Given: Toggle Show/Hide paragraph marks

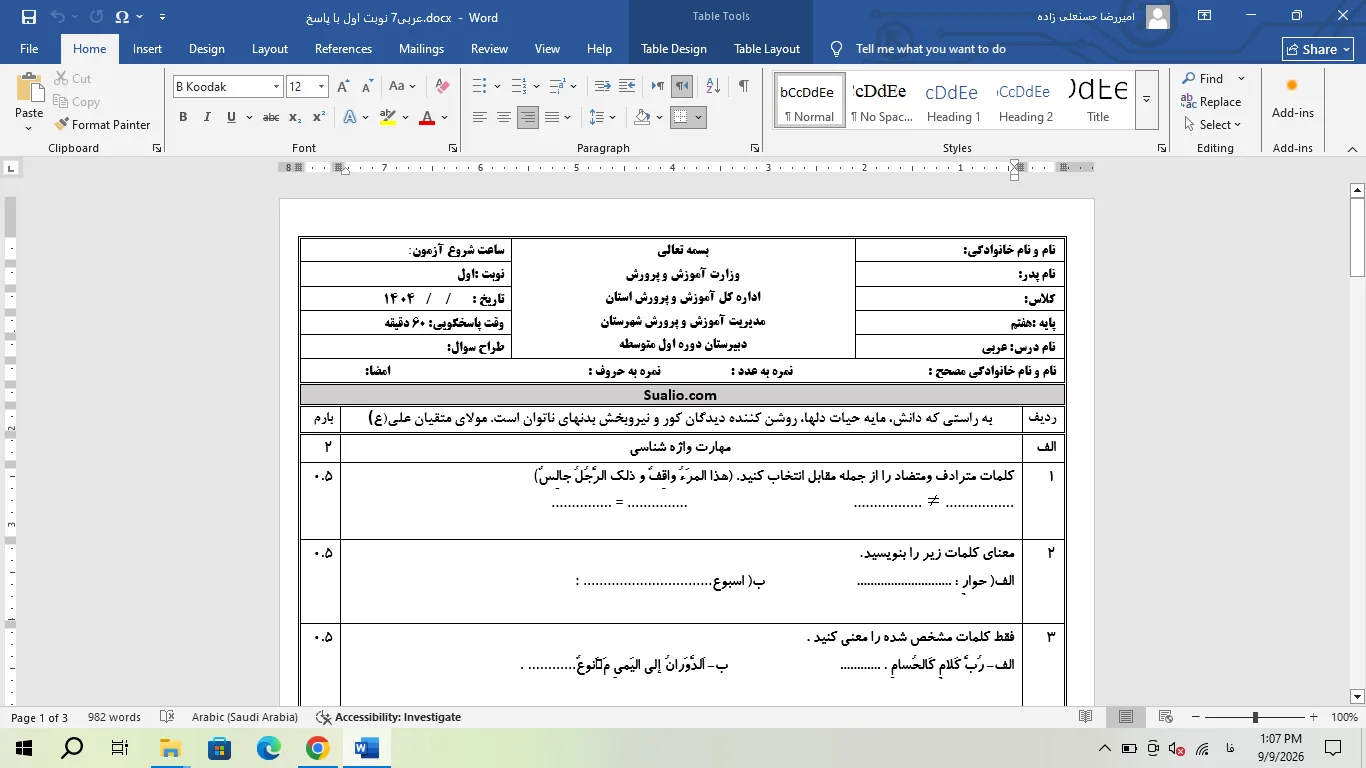Looking at the screenshot, I should (743, 87).
